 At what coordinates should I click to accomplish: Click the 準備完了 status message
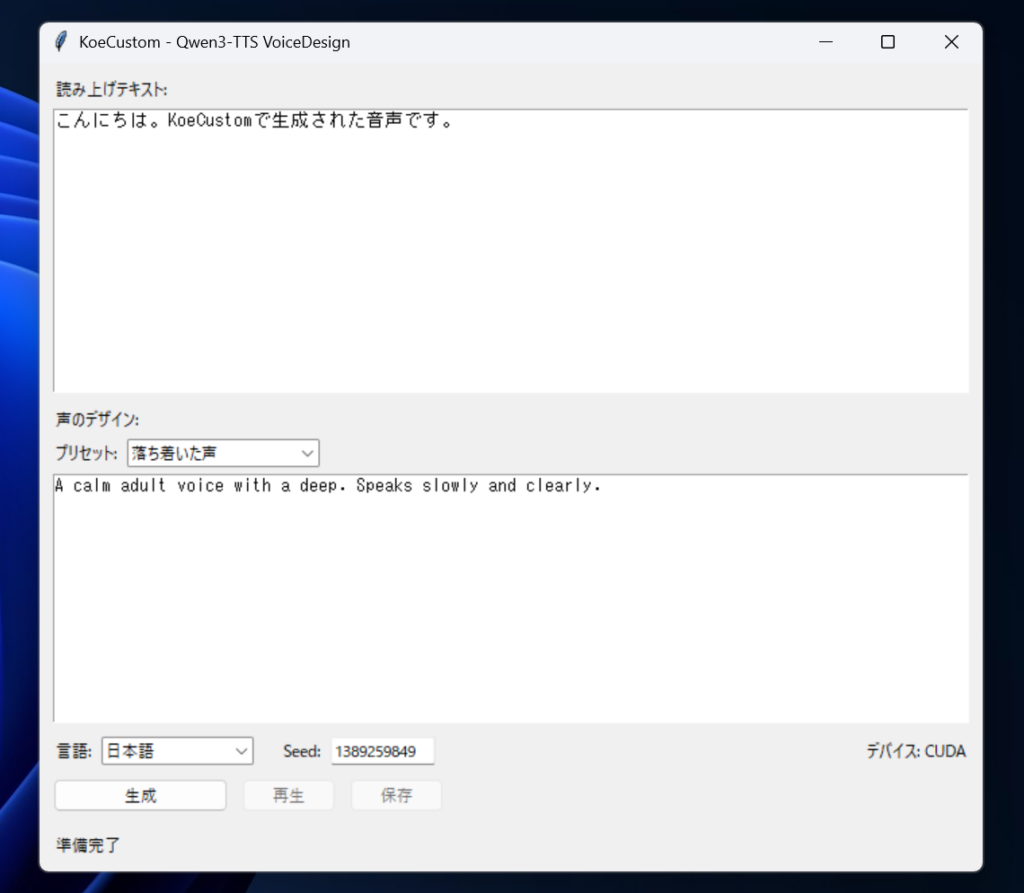pyautogui.click(x=88, y=845)
